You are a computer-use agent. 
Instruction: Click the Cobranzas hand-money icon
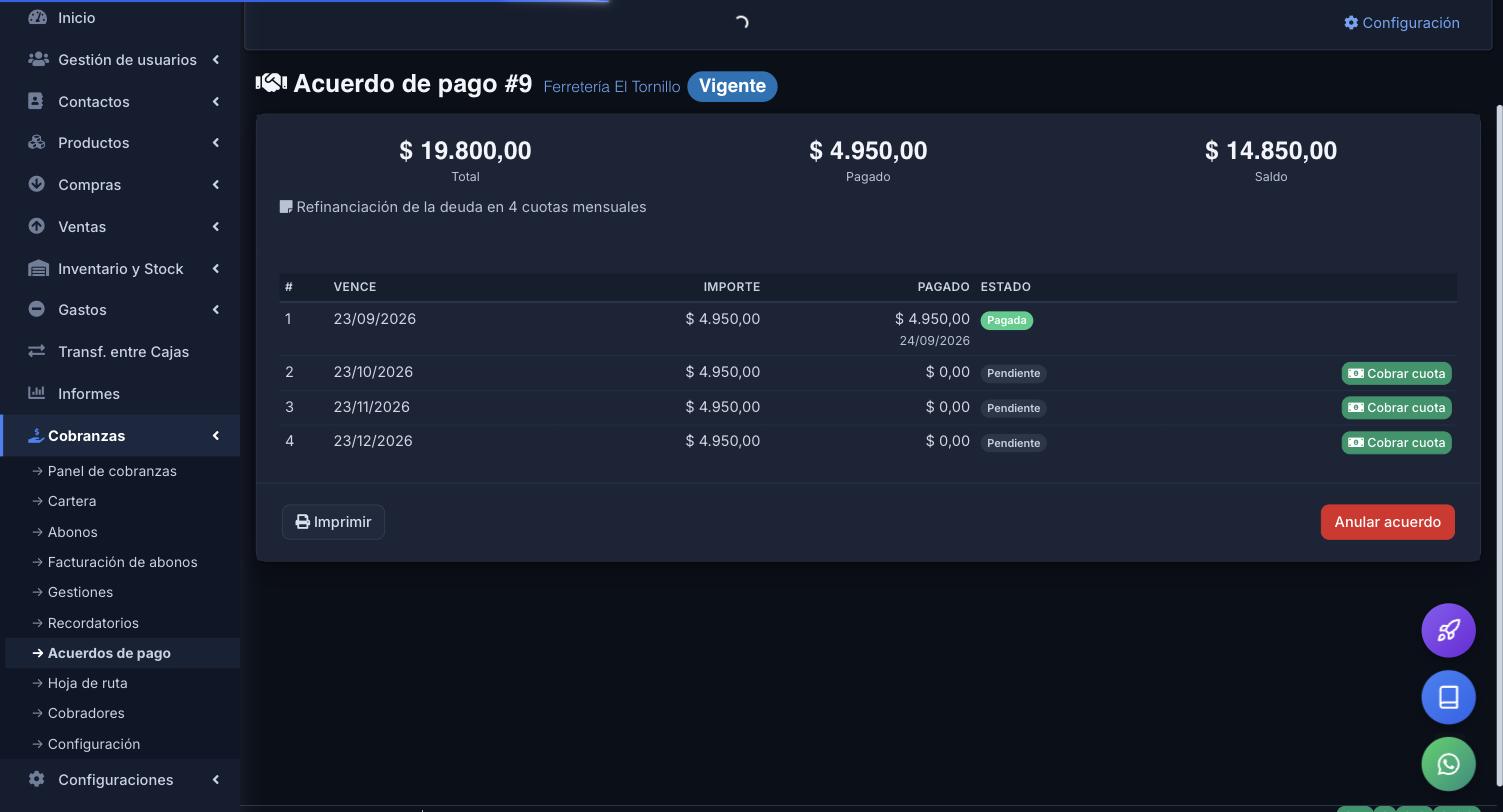point(35,435)
